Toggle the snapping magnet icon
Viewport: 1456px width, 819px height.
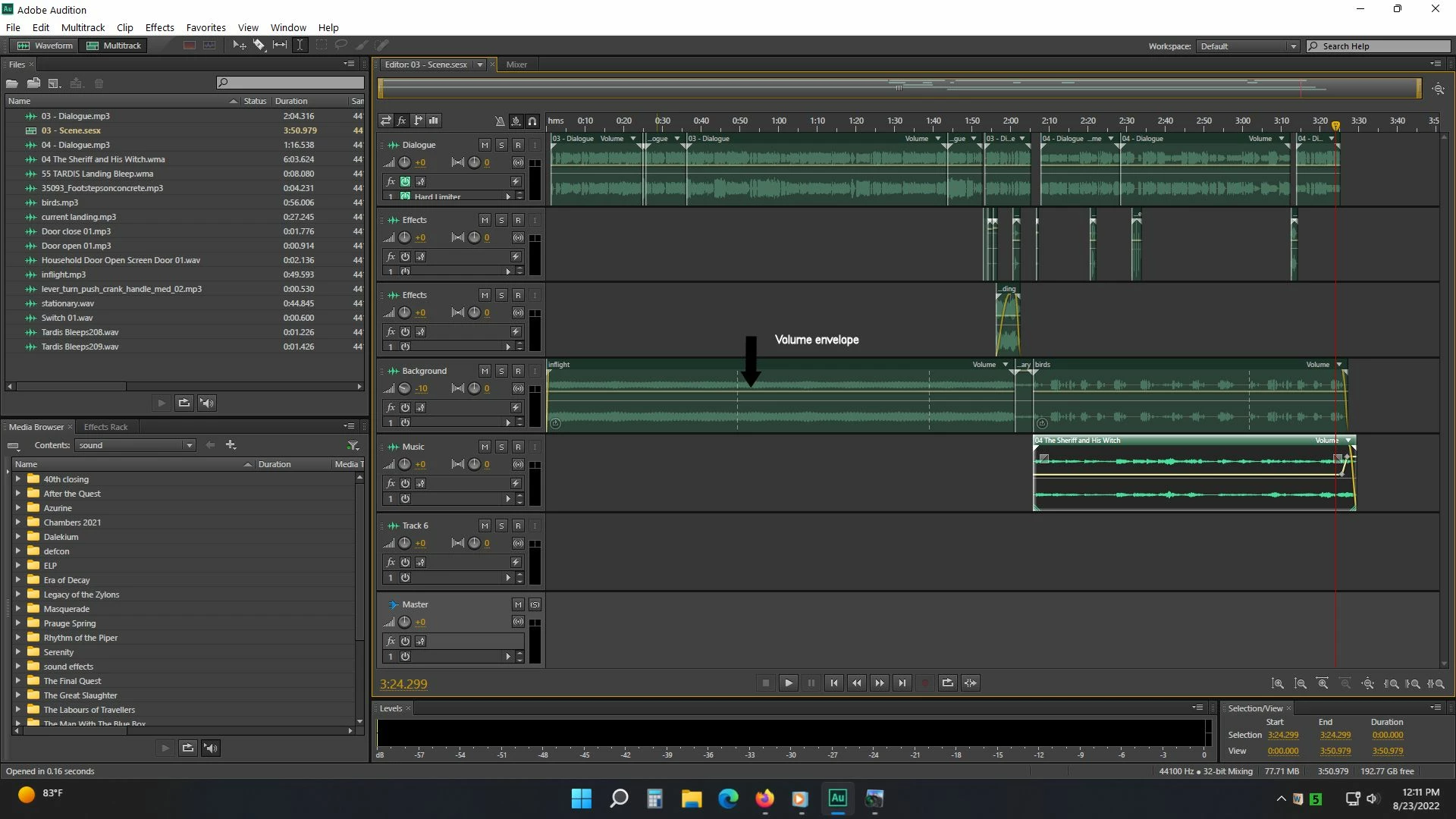(x=532, y=121)
